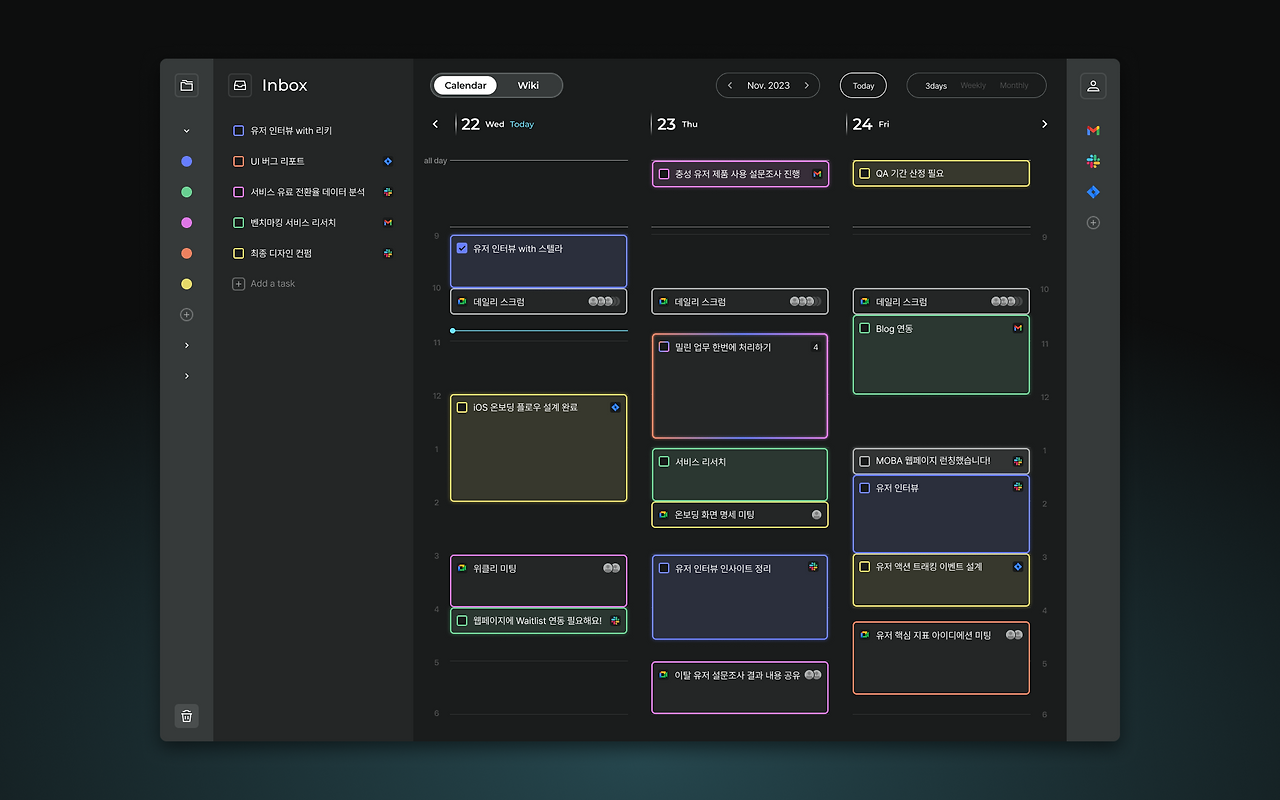Go to next month after Nov. 2023

[806, 86]
